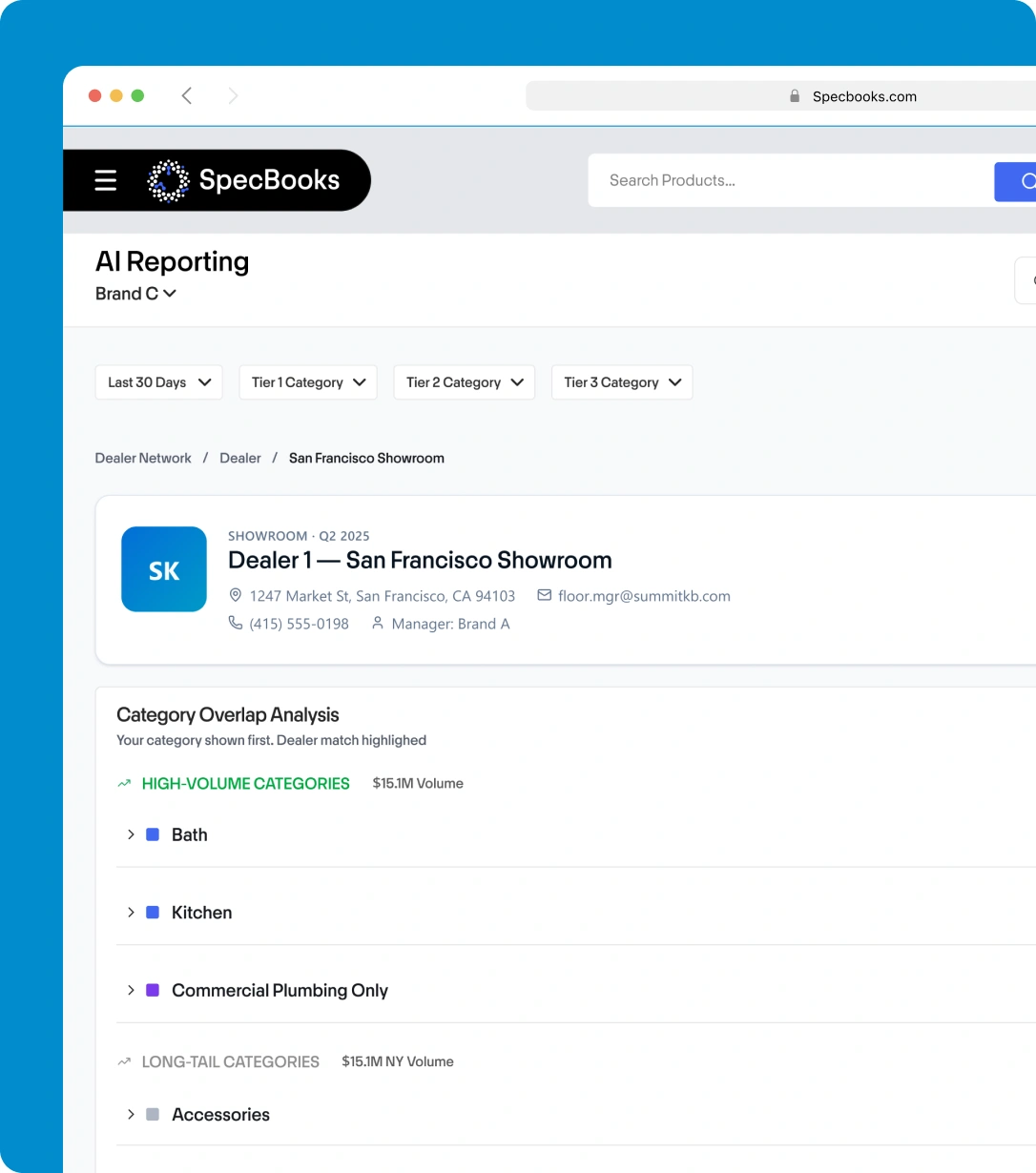Go to Dealer Network breadcrumb
Image resolution: width=1036 pixels, height=1173 pixels.
point(143,458)
